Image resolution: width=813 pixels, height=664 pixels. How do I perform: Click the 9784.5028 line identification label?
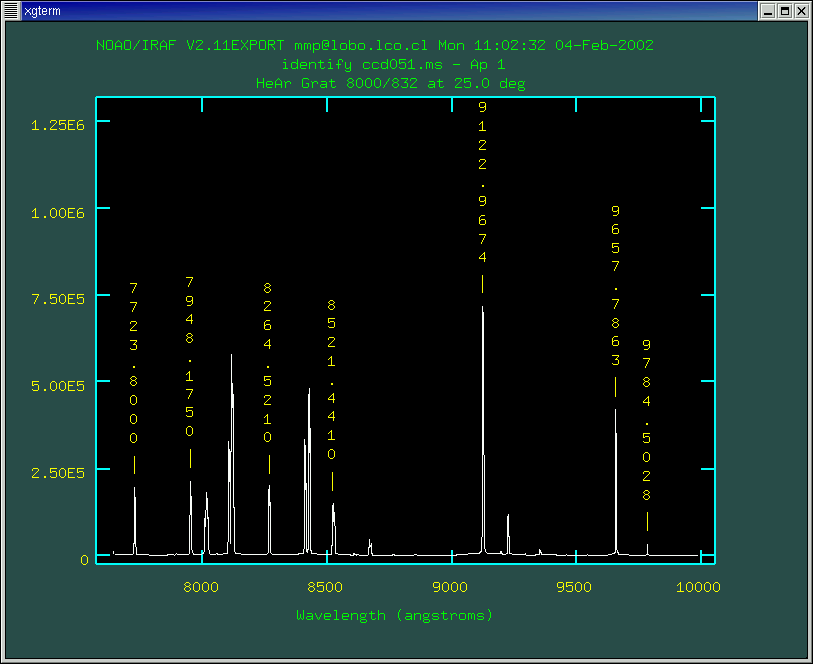[647, 420]
